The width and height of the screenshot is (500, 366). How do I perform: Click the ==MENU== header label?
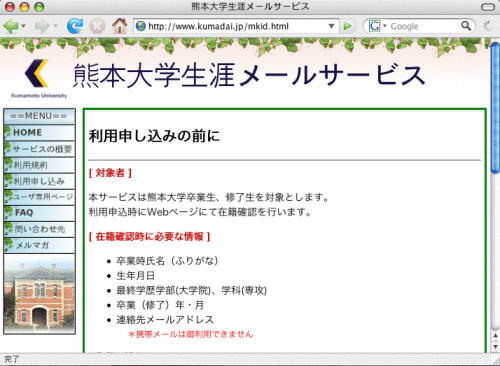39,116
